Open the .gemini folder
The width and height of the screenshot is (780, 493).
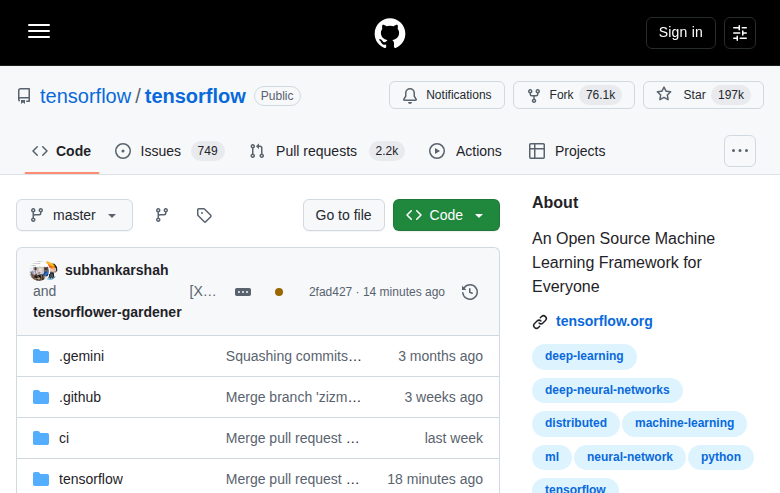point(82,356)
